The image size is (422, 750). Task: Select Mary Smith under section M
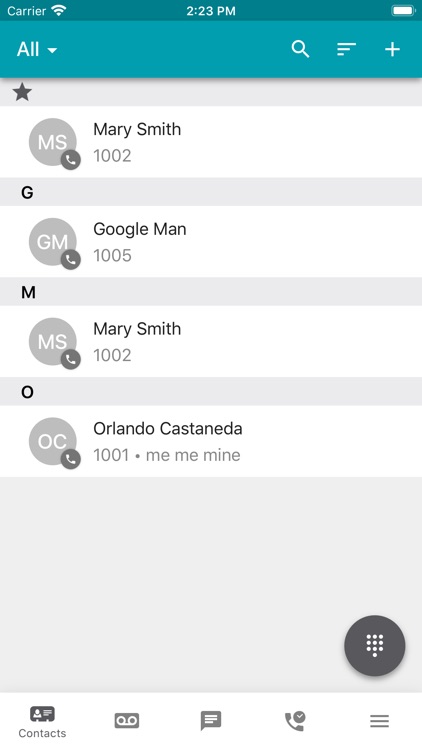click(x=211, y=342)
